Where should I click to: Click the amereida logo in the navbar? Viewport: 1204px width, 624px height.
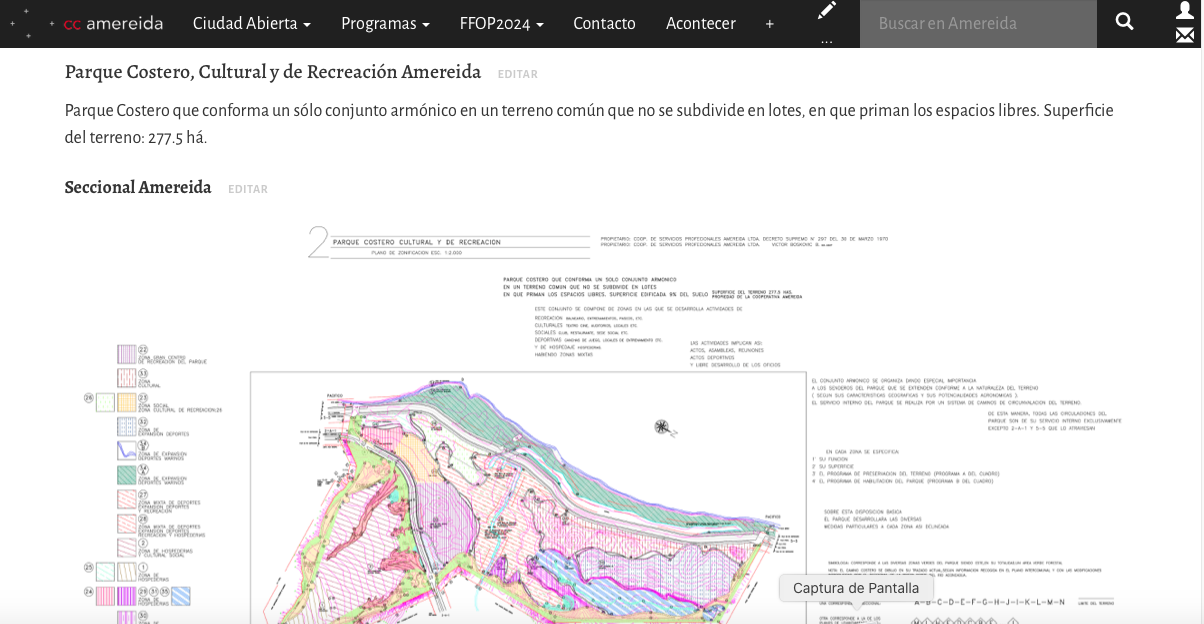[113, 23]
